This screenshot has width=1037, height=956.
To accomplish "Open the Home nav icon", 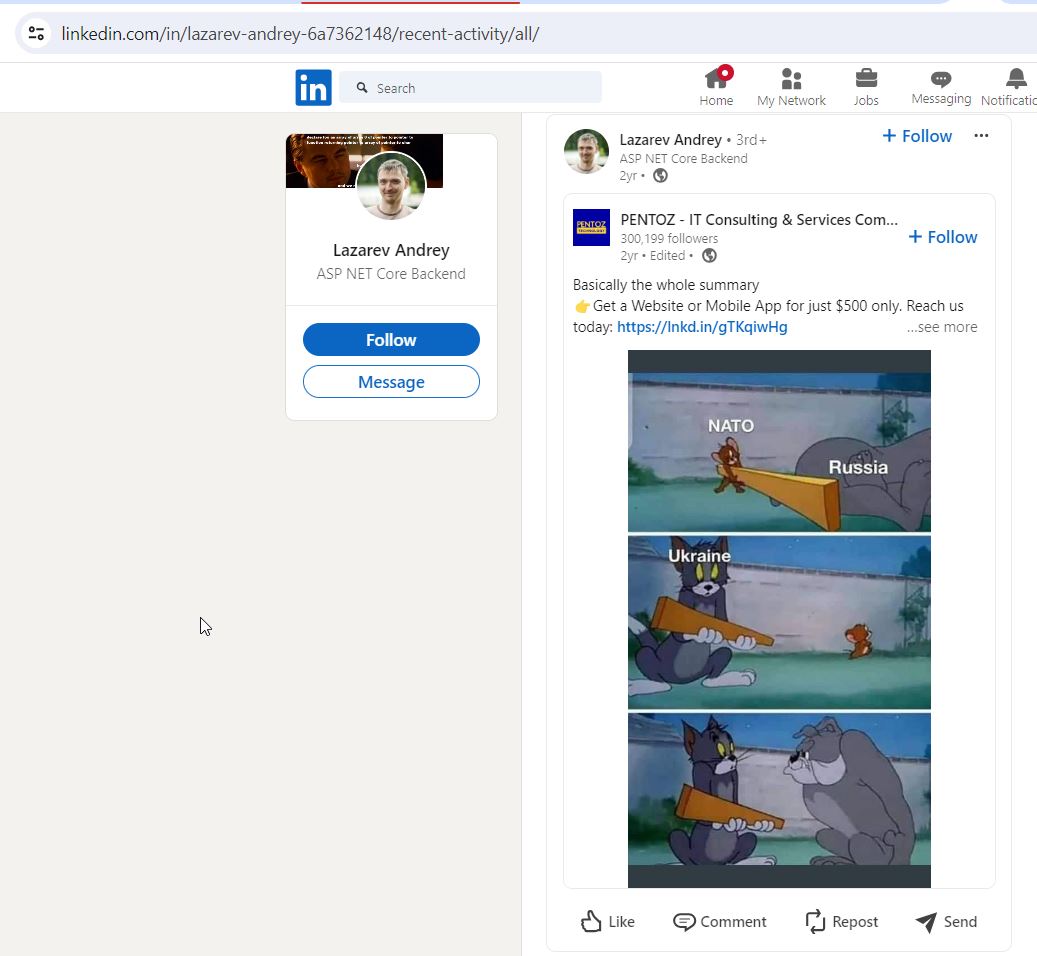I will (x=716, y=87).
